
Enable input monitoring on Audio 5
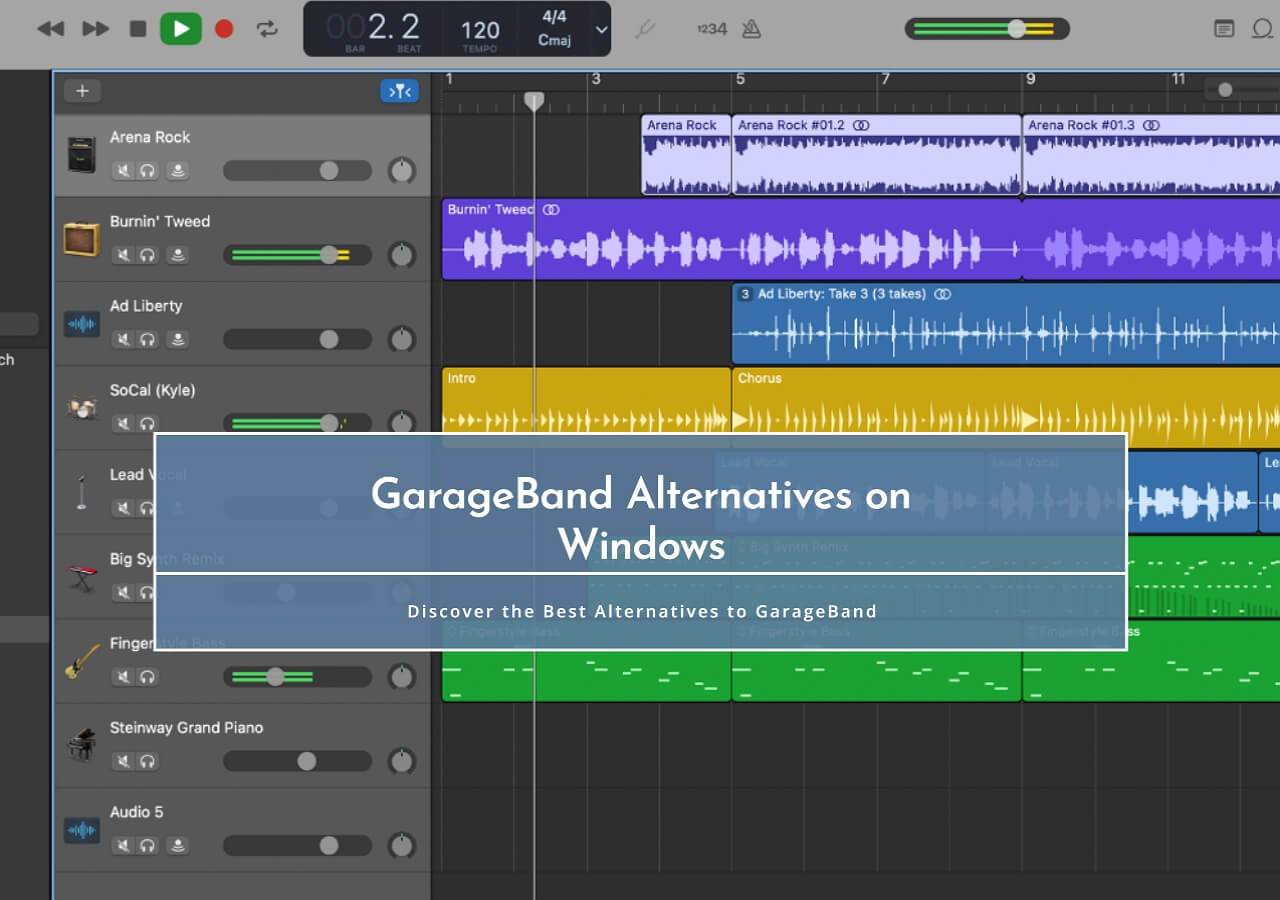click(x=177, y=845)
